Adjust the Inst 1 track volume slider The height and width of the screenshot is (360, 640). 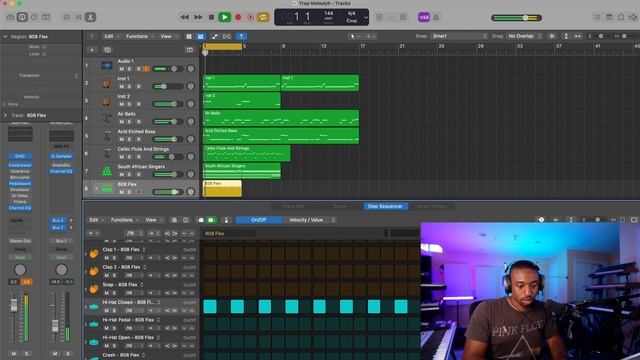168,87
